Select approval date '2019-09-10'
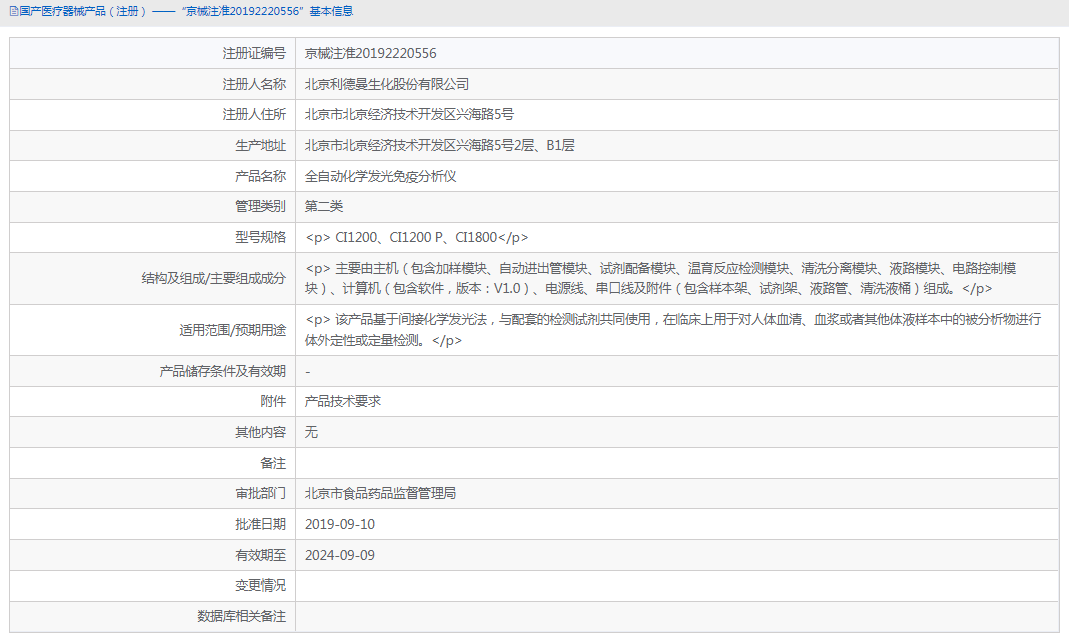Screen dimensions: 1069x641 pos(340,524)
